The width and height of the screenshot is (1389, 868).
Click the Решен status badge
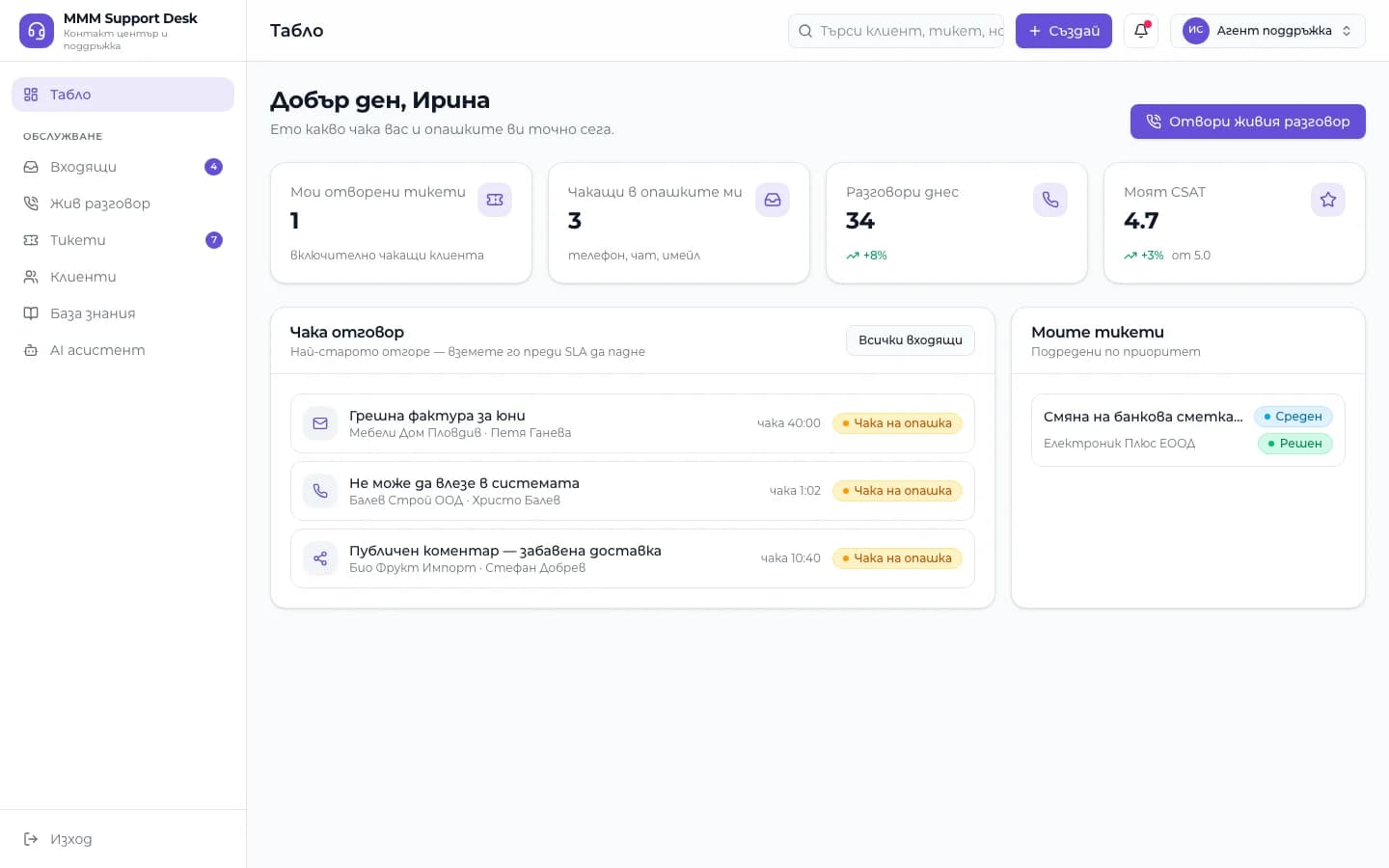(1295, 444)
